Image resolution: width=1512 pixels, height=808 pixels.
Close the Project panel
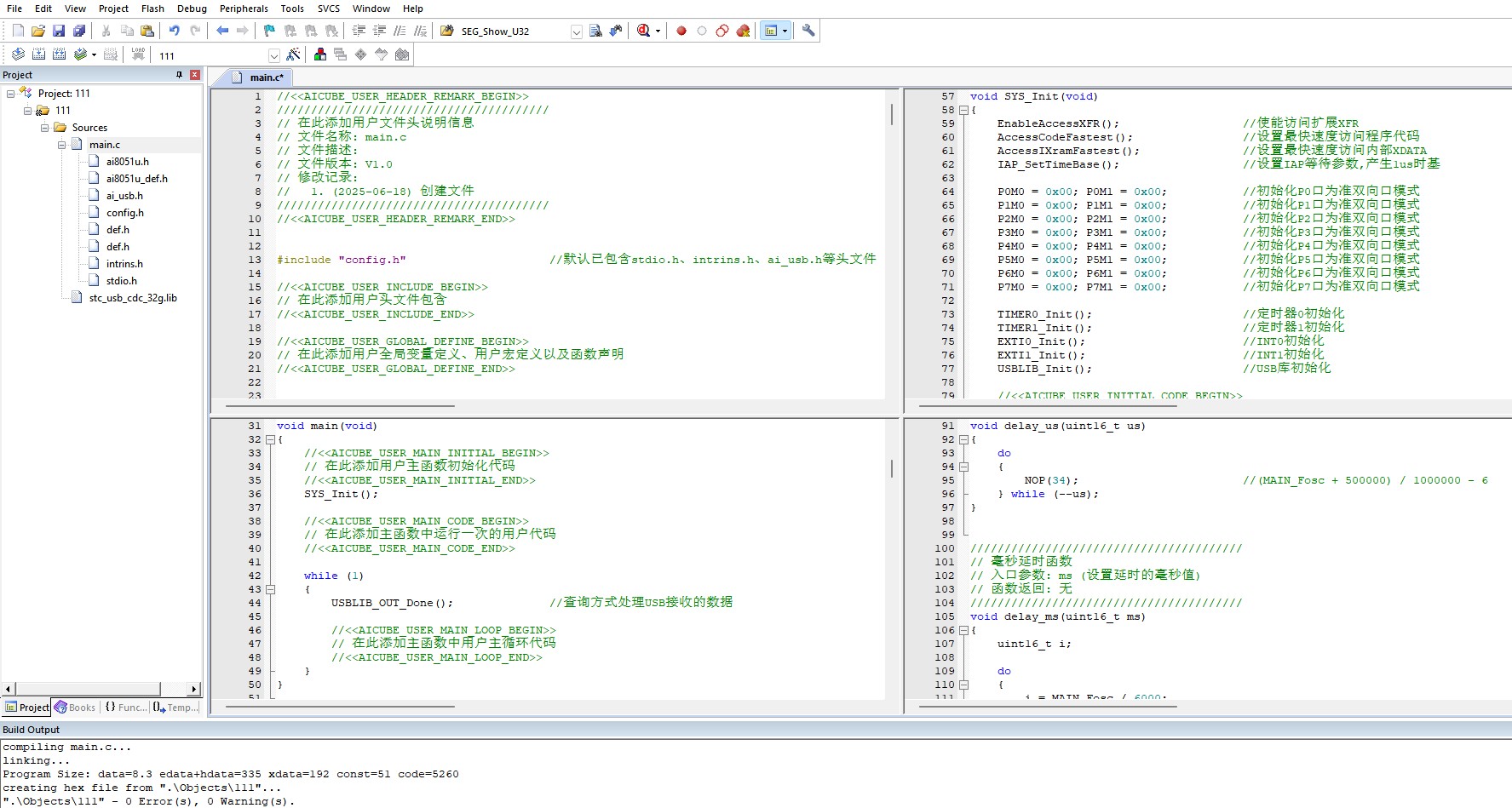click(x=195, y=75)
